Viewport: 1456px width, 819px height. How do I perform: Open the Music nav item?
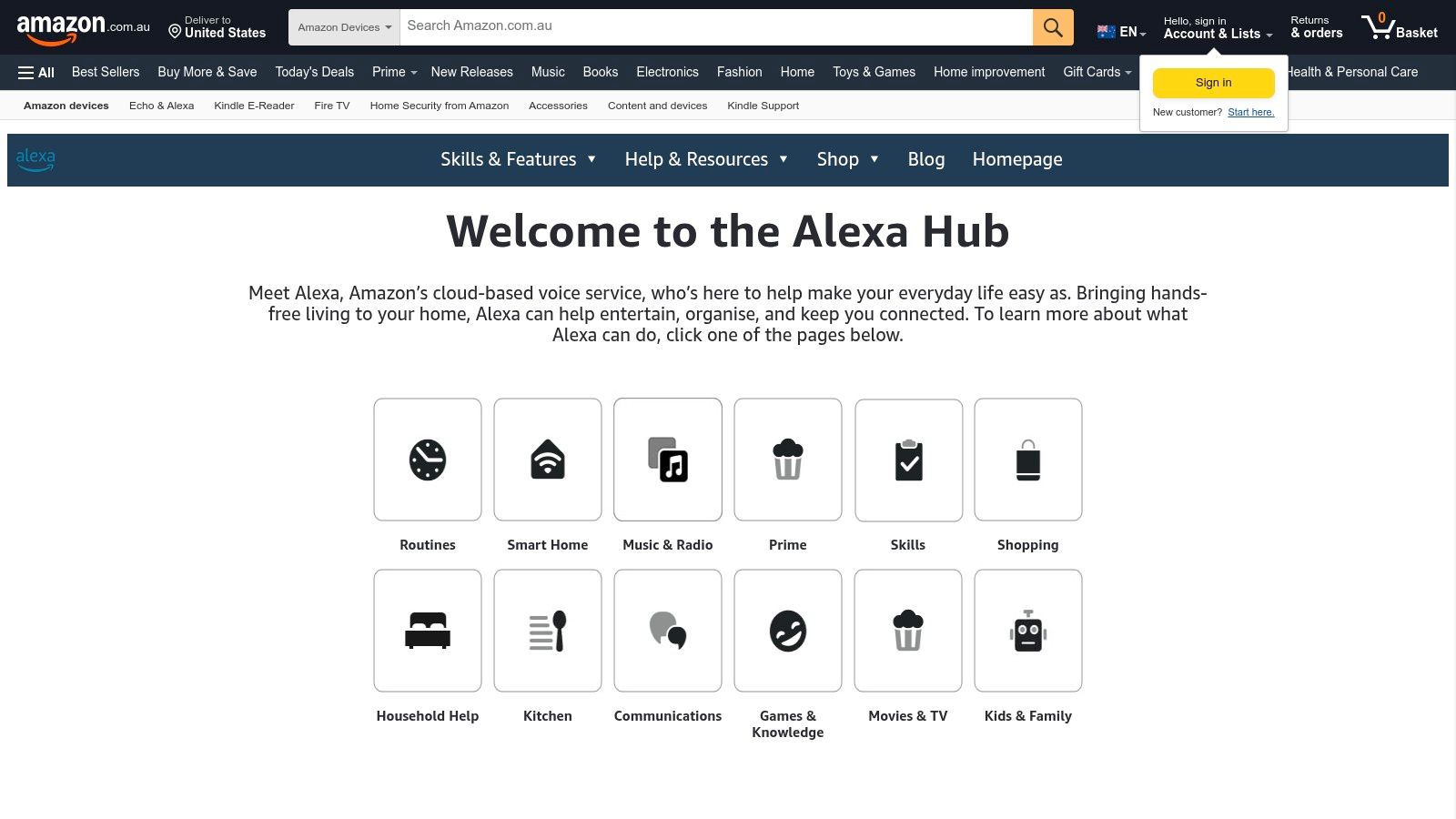[548, 72]
